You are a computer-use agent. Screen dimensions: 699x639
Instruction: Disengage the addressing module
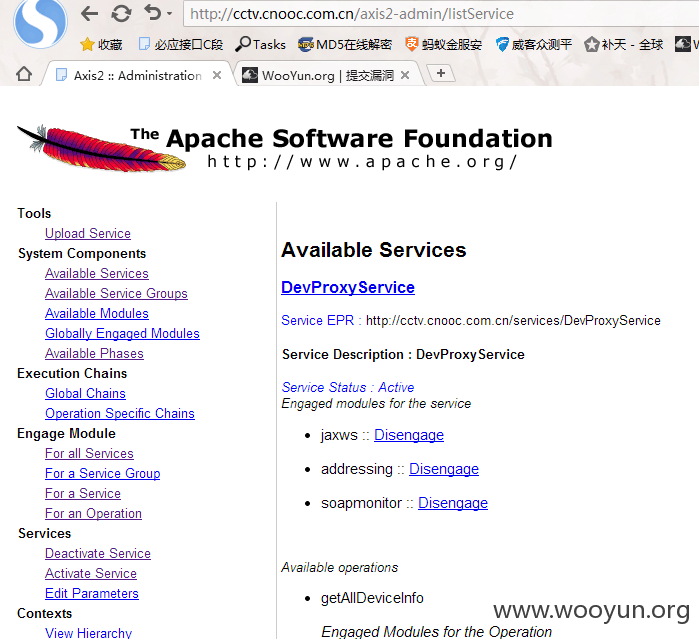pyautogui.click(x=444, y=469)
